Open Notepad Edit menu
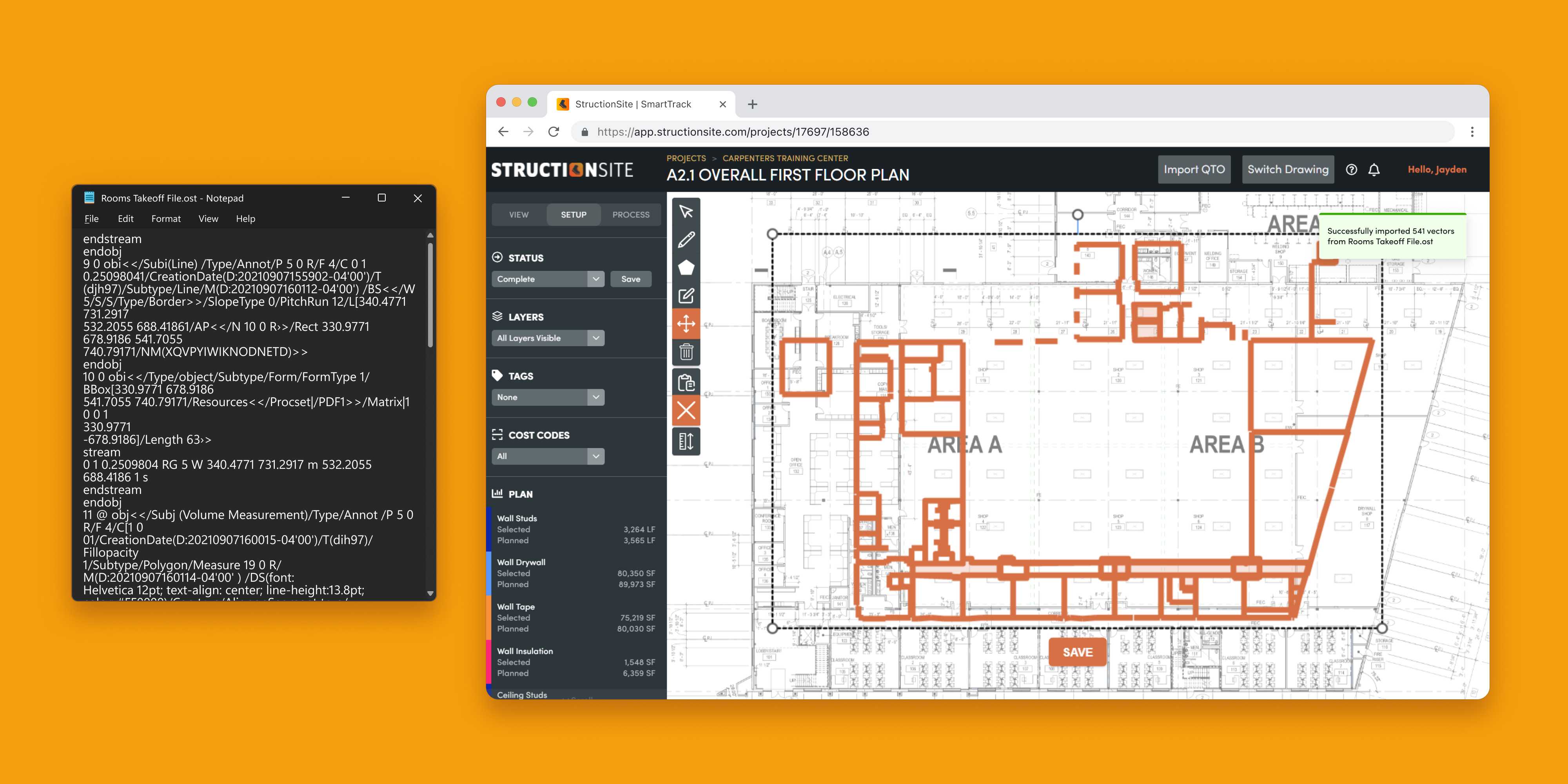The height and width of the screenshot is (784, 1568). point(125,218)
